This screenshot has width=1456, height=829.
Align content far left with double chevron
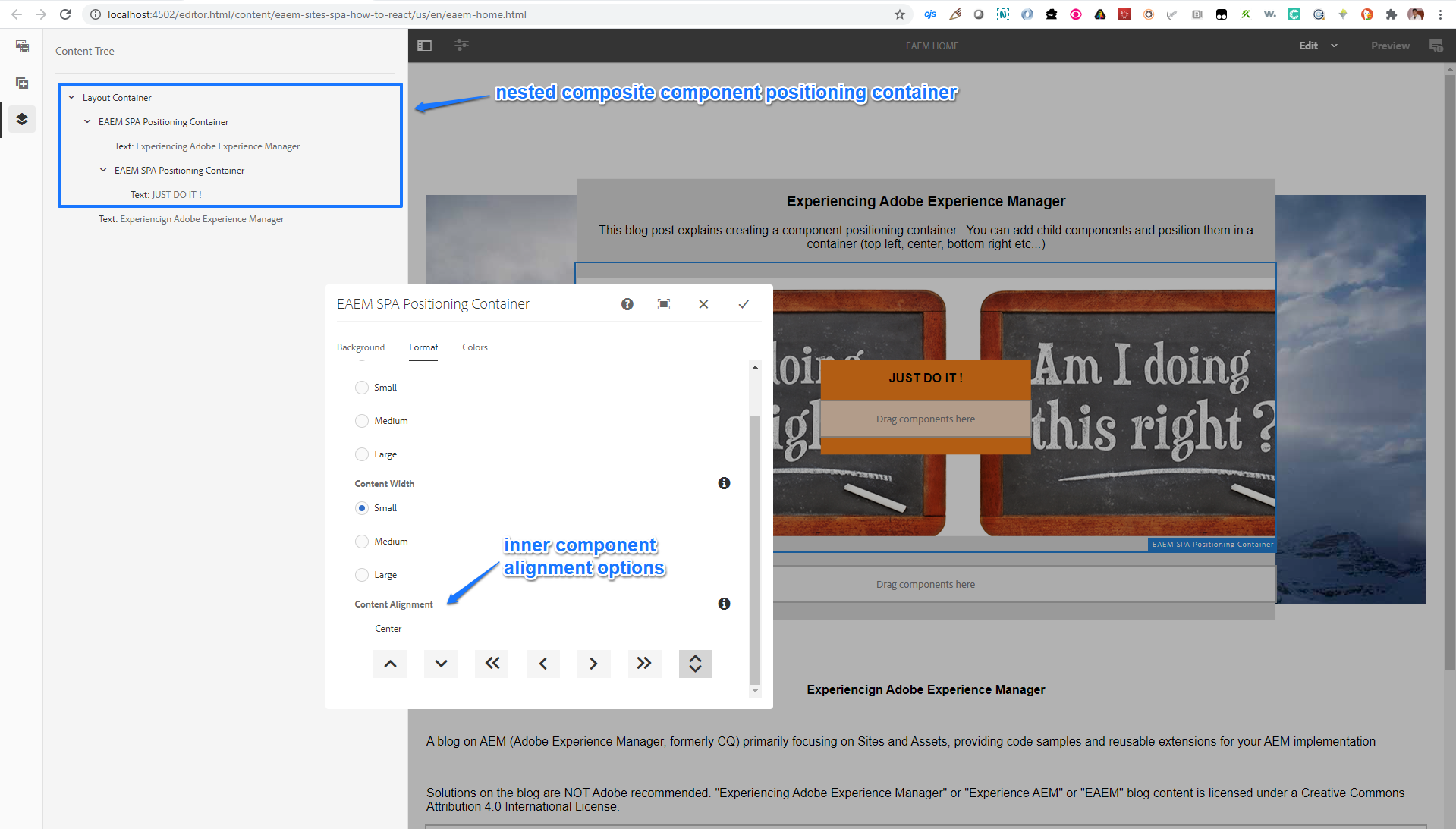(x=492, y=664)
